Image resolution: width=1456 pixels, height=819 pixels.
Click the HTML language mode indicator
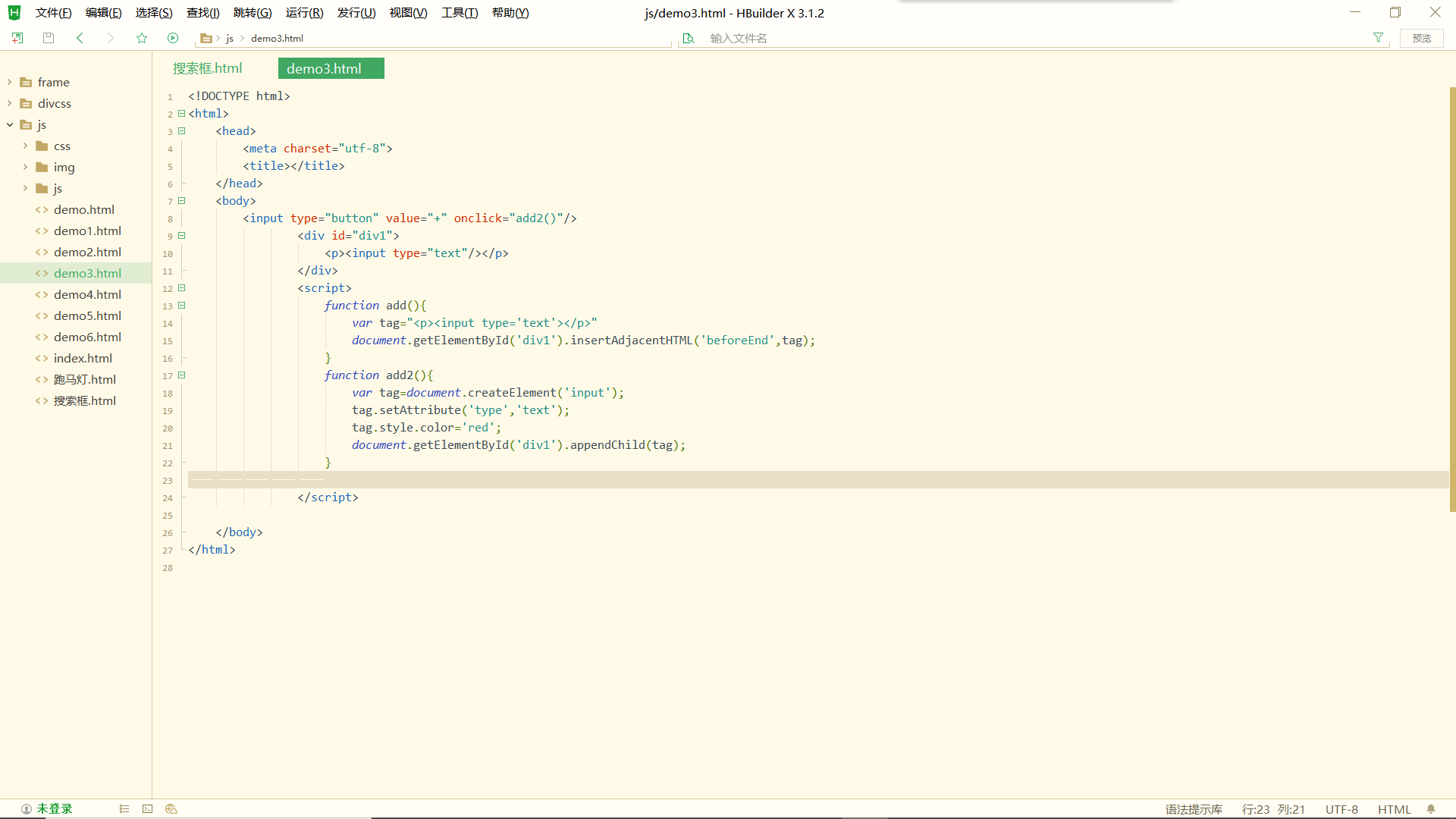click(x=1395, y=809)
